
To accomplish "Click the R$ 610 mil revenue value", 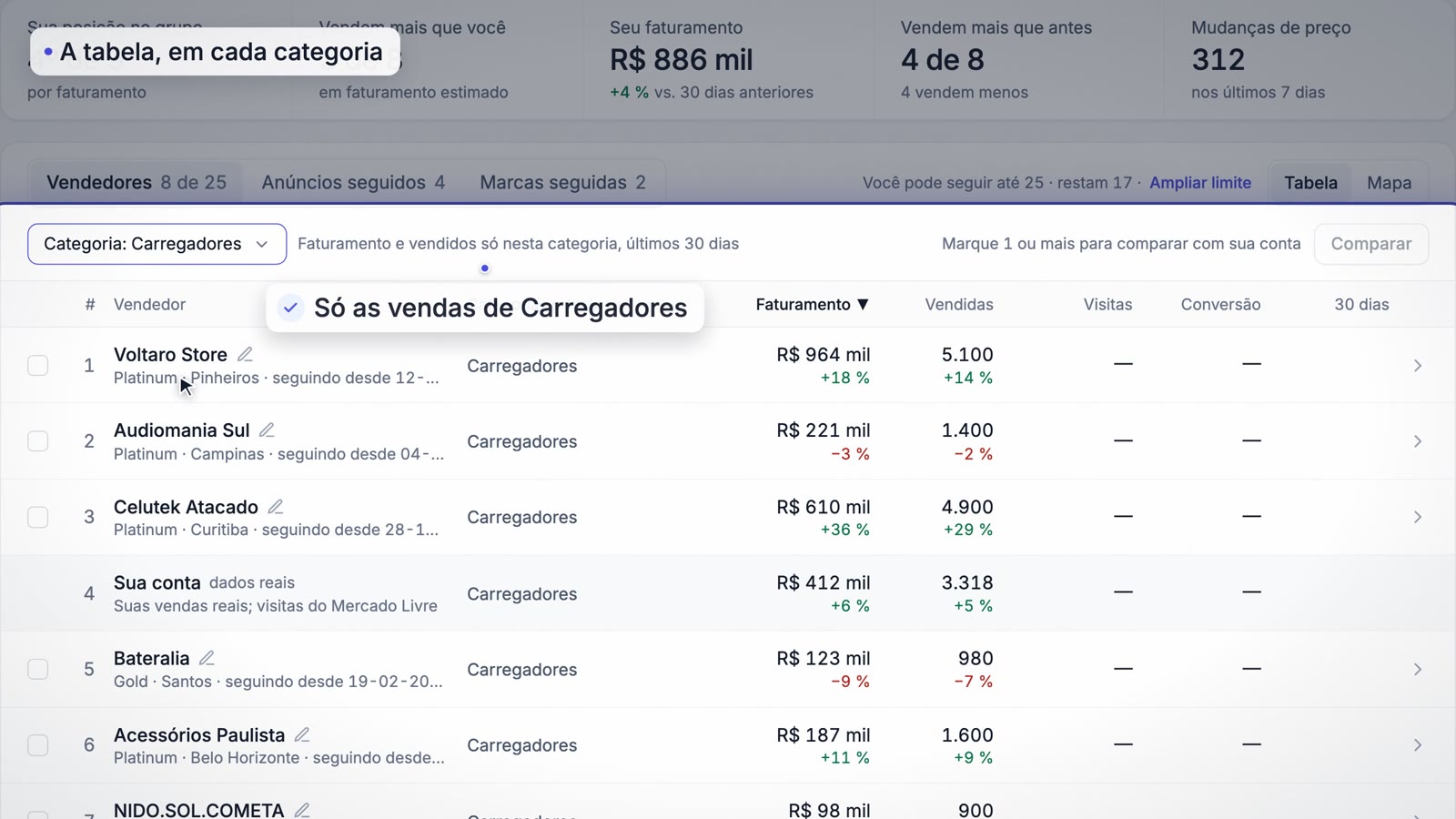I will pyautogui.click(x=824, y=507).
